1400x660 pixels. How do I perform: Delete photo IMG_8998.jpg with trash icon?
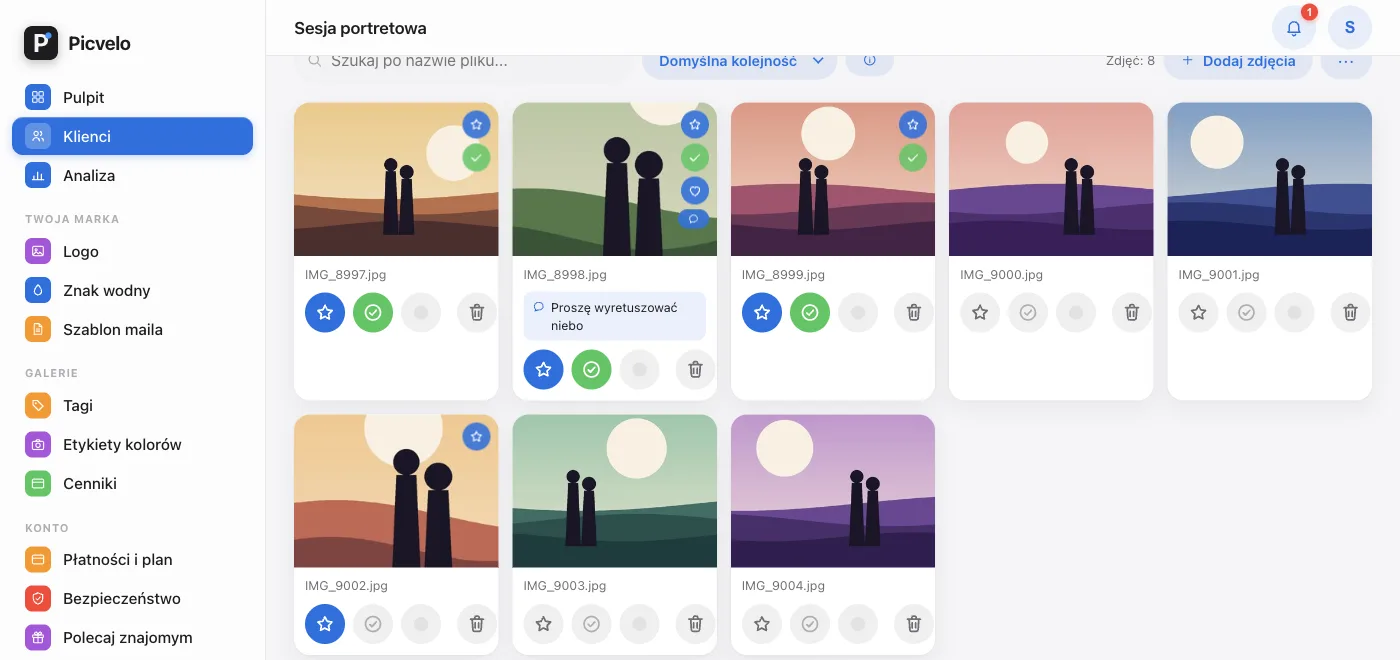click(x=695, y=370)
